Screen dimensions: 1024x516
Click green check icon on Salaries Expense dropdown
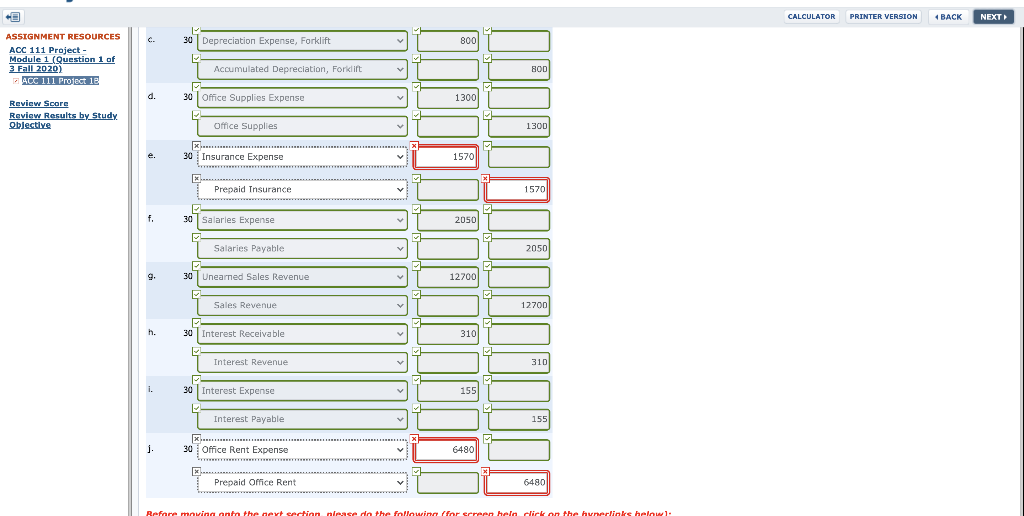point(197,209)
